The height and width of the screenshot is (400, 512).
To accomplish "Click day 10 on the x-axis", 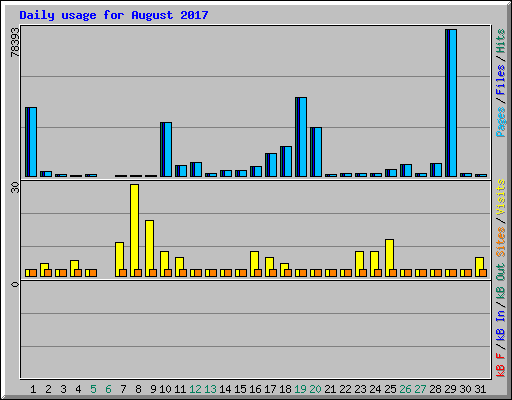I will click(165, 389).
